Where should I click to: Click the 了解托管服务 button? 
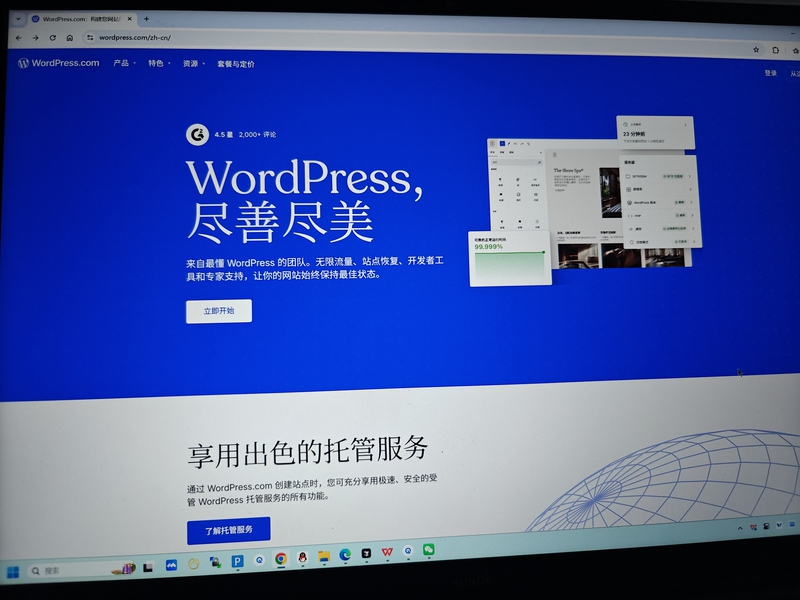(228, 529)
